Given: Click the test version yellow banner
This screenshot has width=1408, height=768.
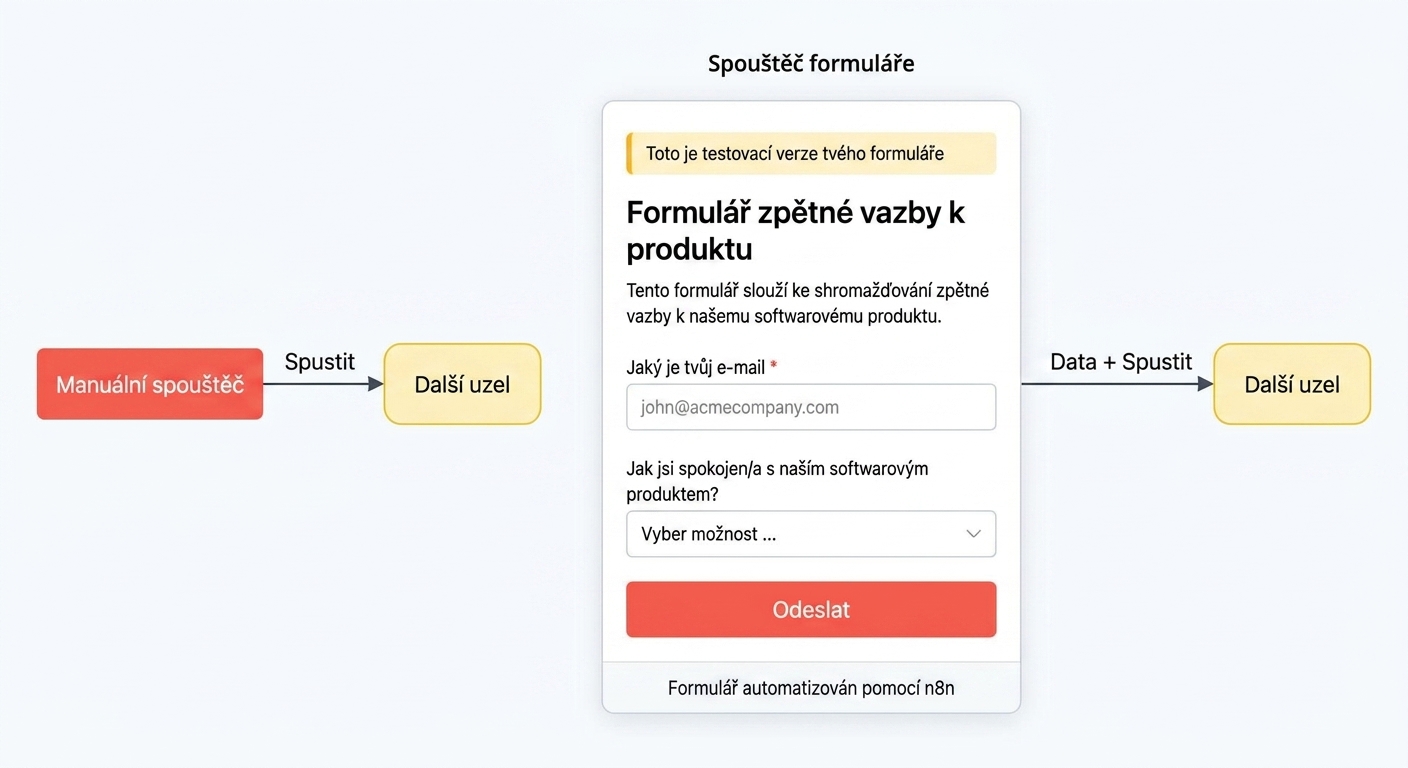Looking at the screenshot, I should tap(811, 153).
